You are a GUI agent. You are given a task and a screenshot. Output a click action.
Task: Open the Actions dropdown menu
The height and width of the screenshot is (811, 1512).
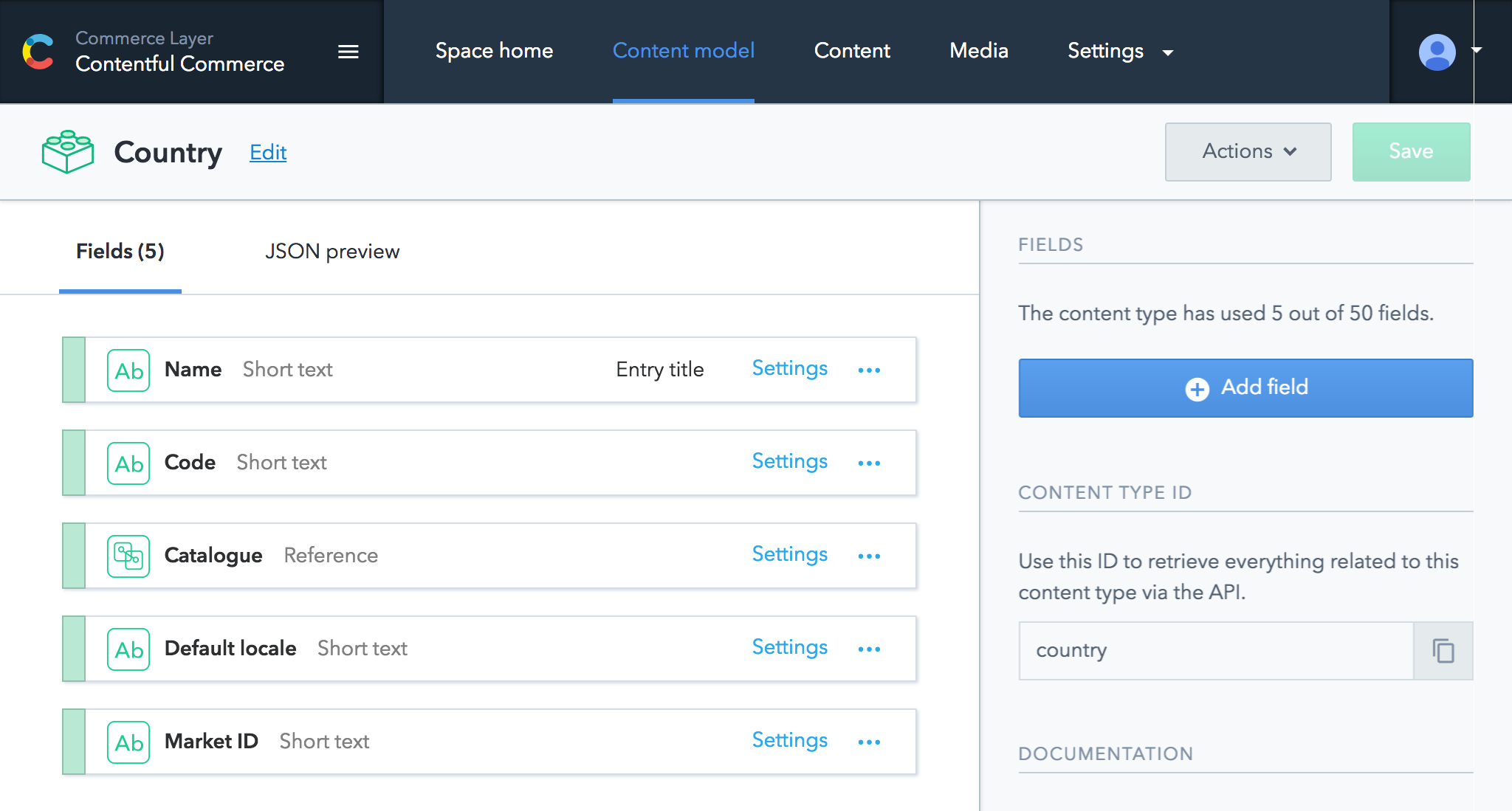[1248, 152]
